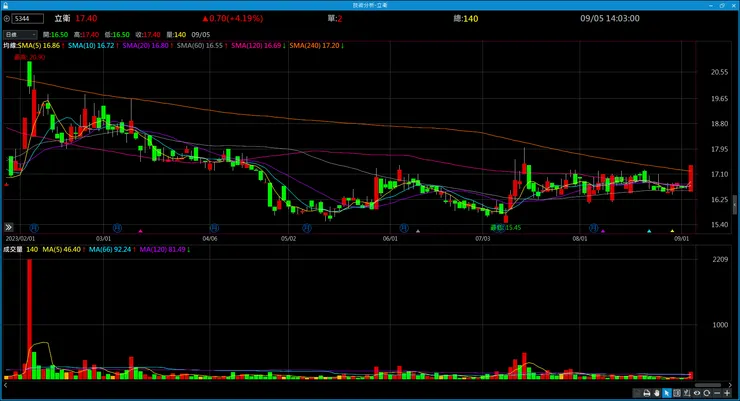Click the lowest price 15.45 annotation
Viewport: 740px width, 401px height.
click(505, 227)
